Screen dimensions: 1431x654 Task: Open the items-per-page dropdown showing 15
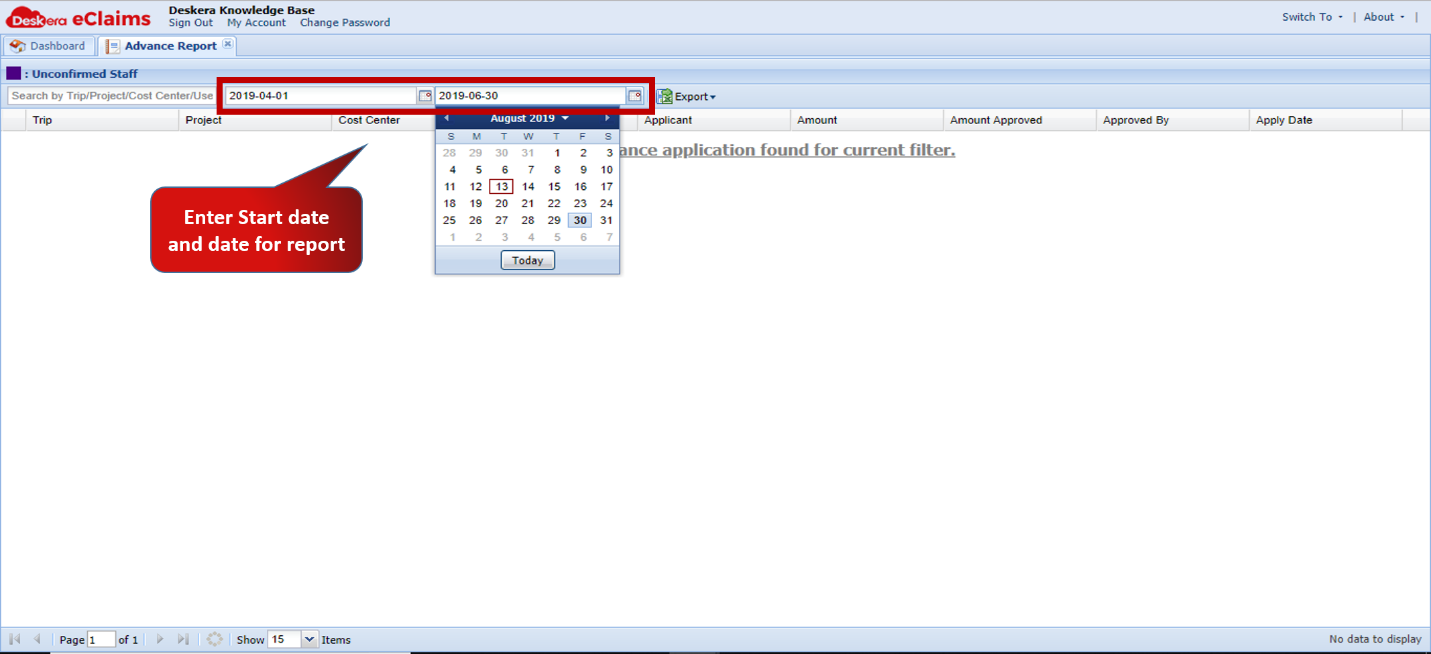pyautogui.click(x=309, y=639)
